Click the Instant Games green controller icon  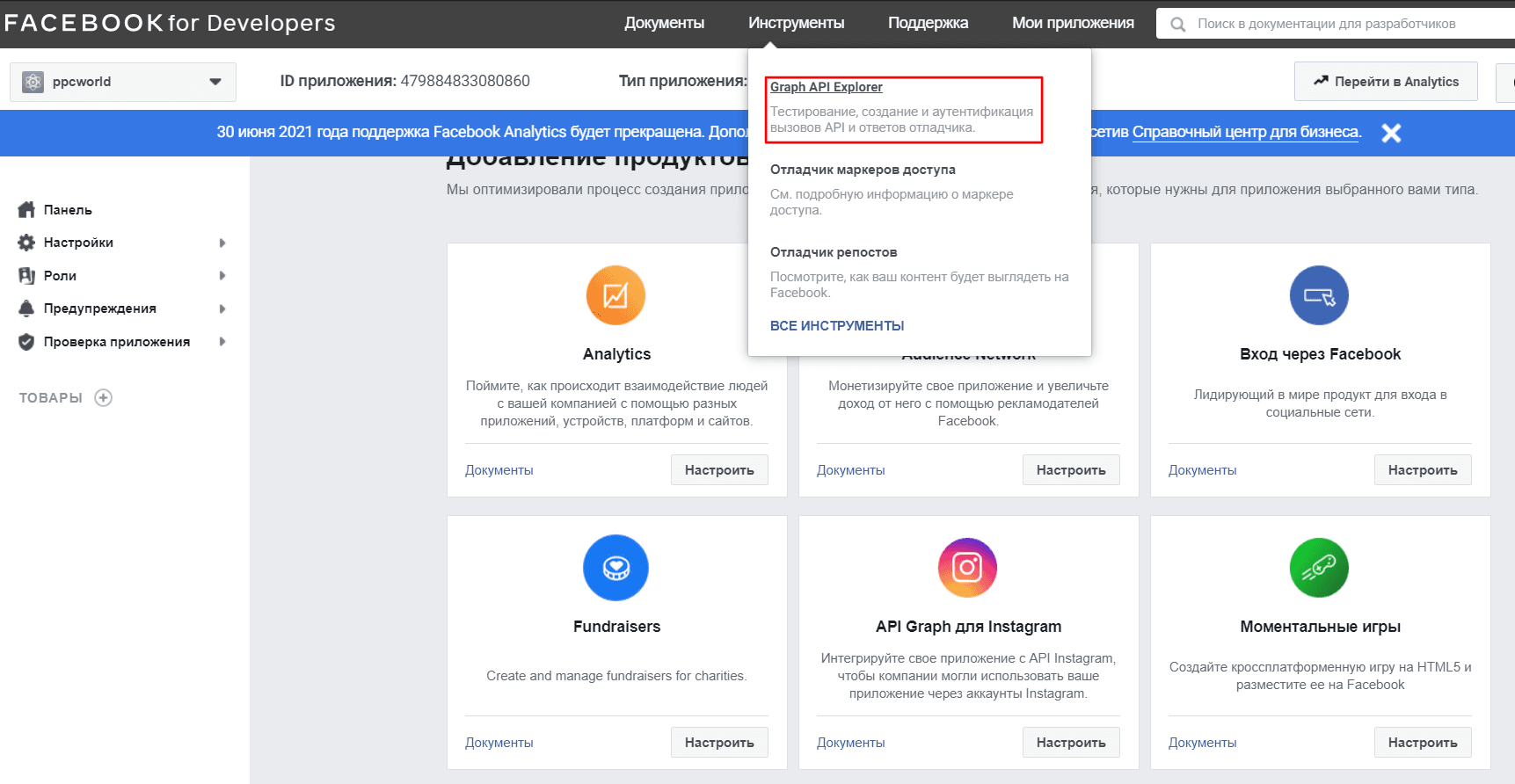(x=1319, y=568)
